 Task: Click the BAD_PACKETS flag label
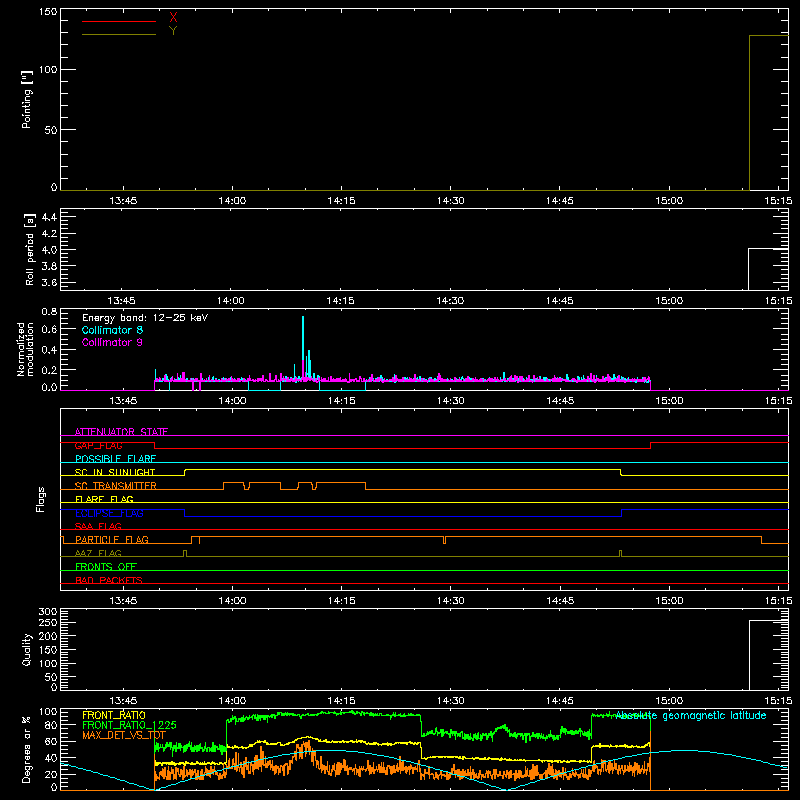pos(109,580)
